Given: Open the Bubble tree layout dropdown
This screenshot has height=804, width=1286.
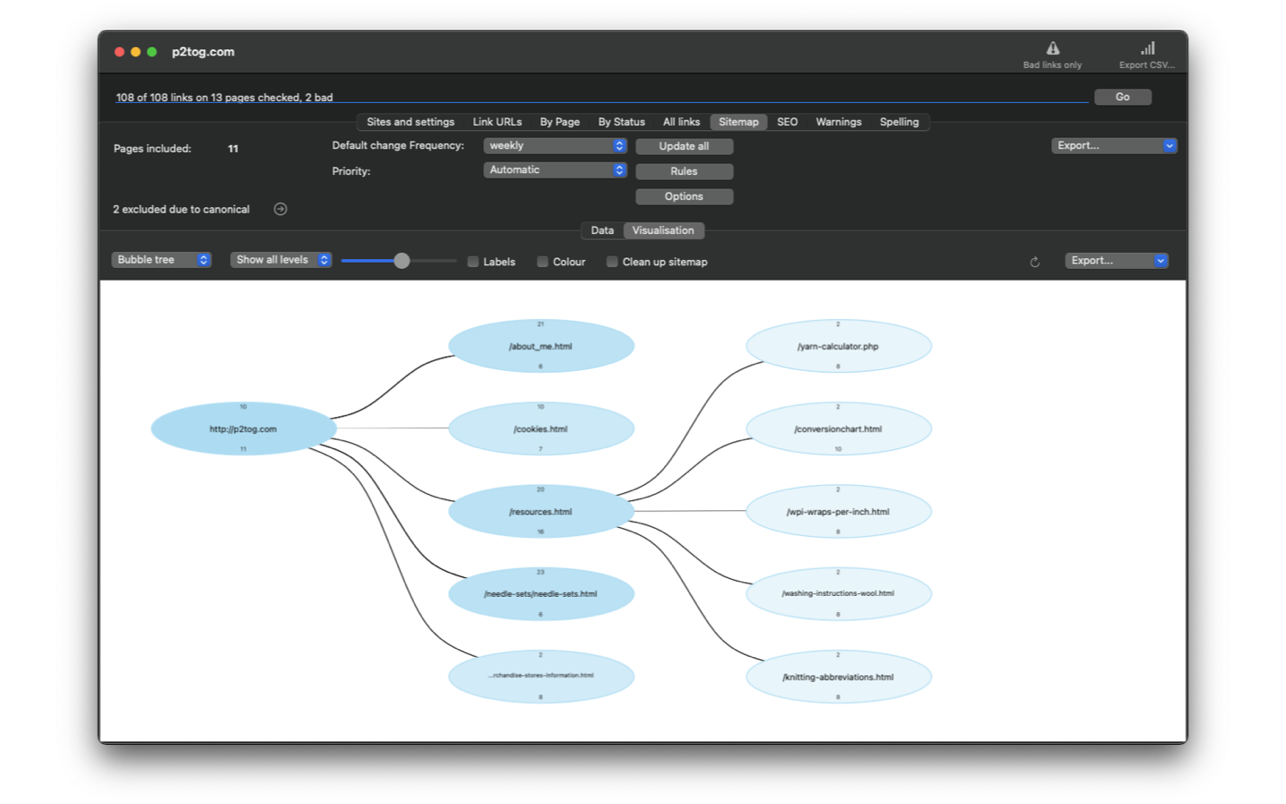Looking at the screenshot, I should [x=161, y=260].
